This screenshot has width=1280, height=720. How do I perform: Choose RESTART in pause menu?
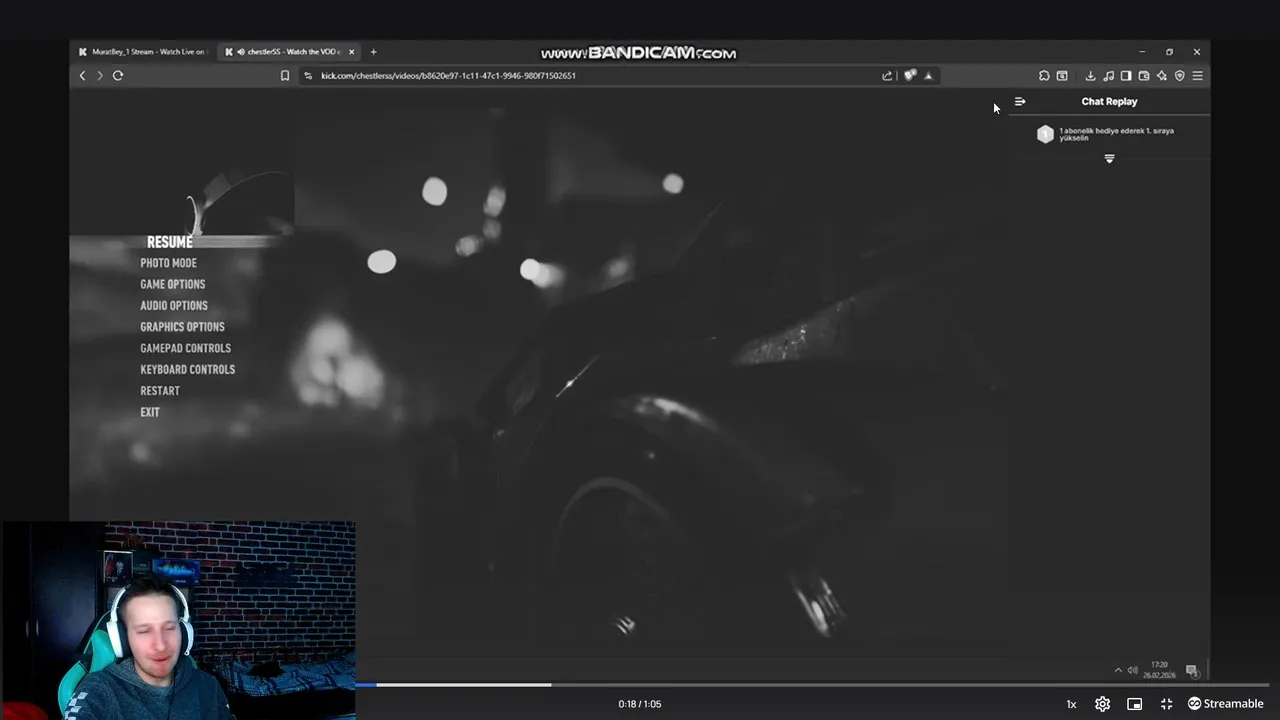(x=160, y=391)
